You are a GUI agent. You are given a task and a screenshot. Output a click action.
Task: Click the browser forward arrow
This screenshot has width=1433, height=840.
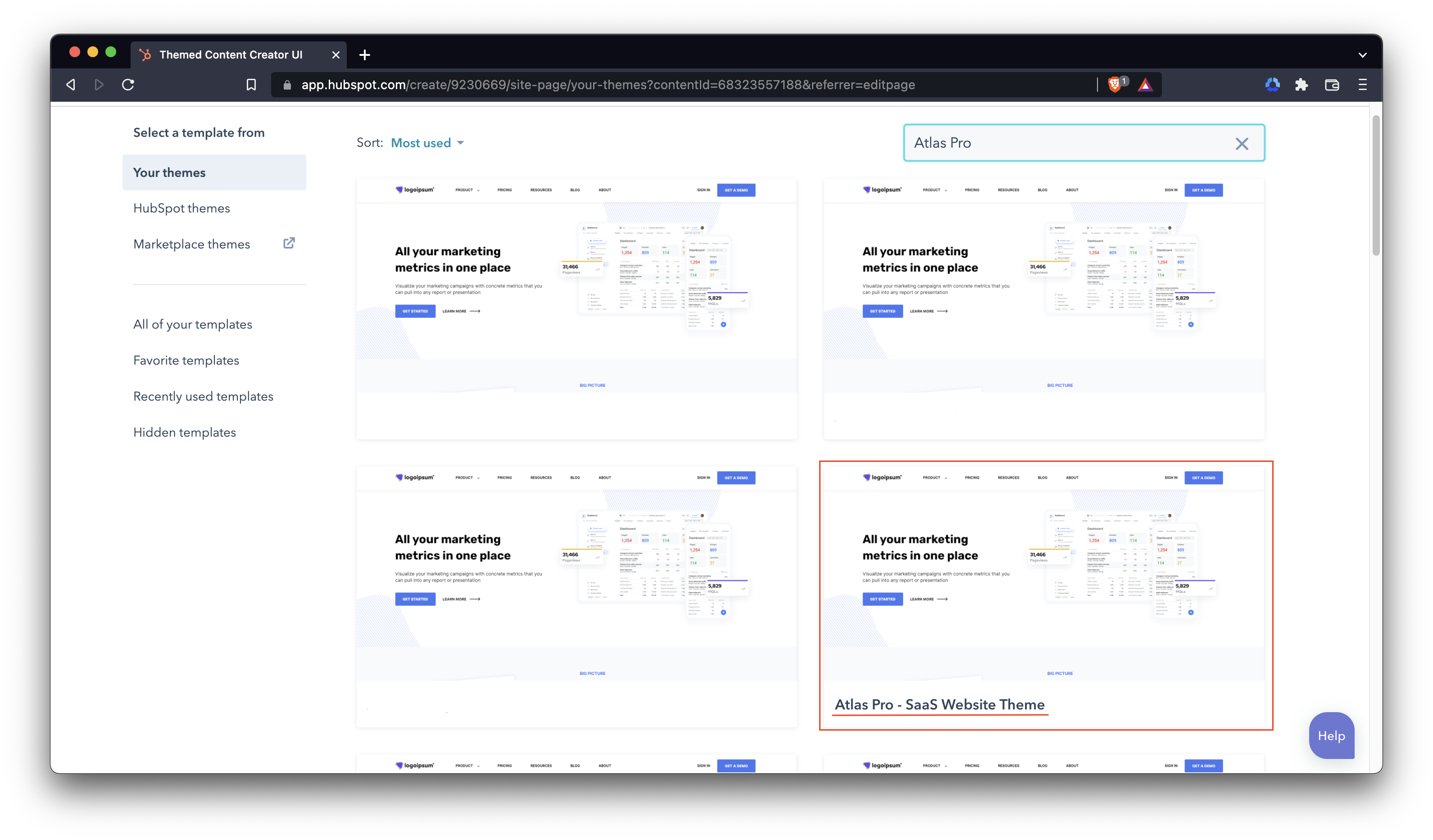[99, 85]
